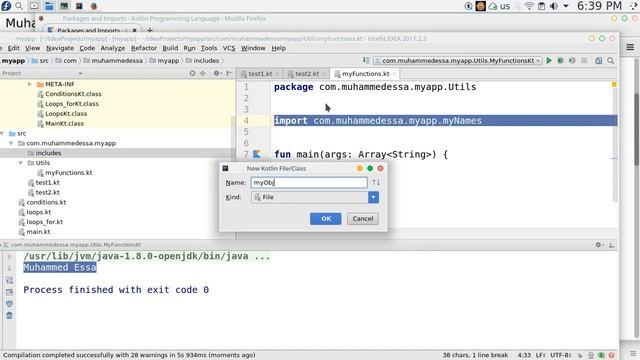Expand system tray arrow in top panel
This screenshot has height=360, width=640.
[x=566, y=6]
